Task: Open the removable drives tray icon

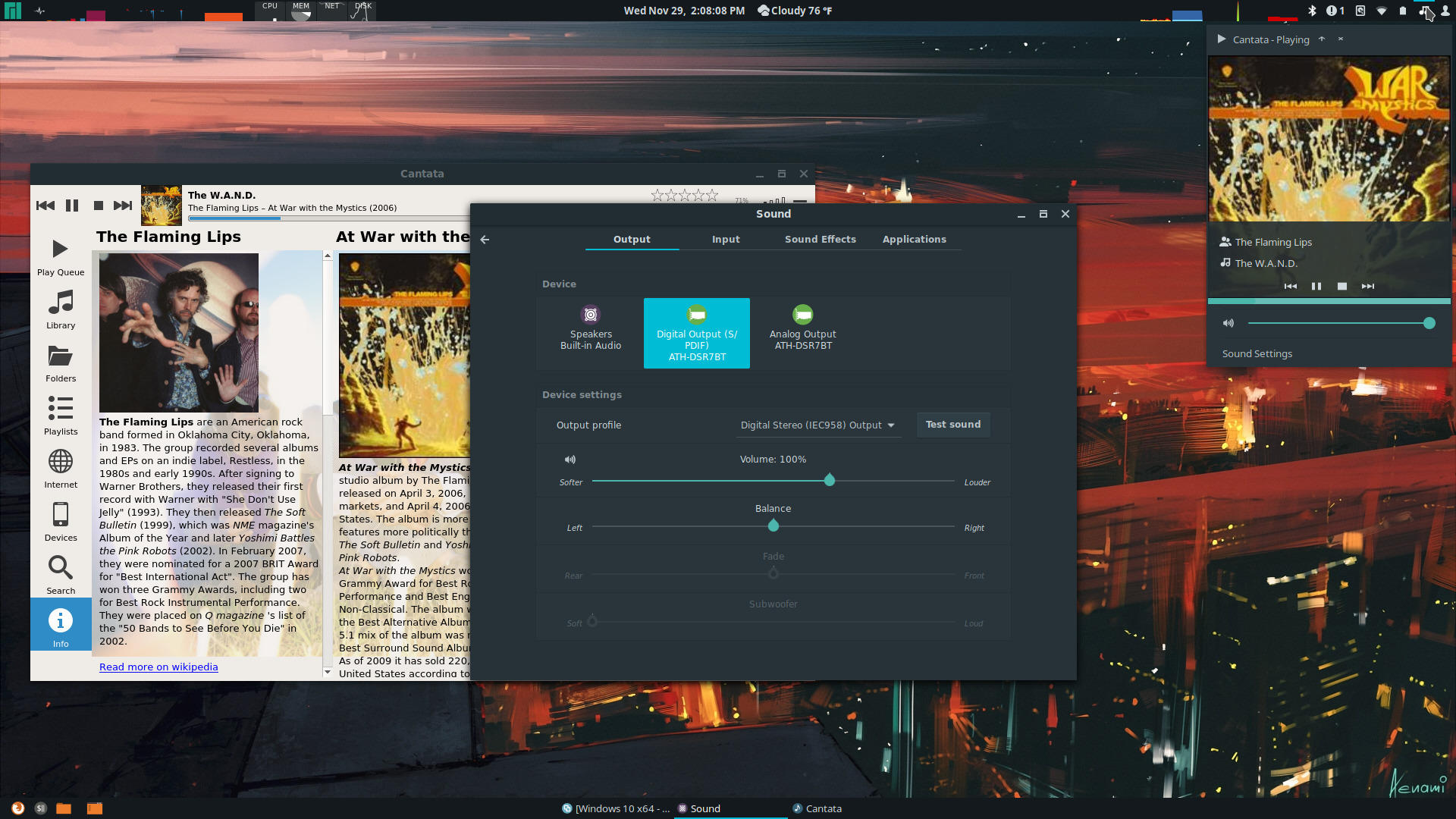Action: 1360,11
